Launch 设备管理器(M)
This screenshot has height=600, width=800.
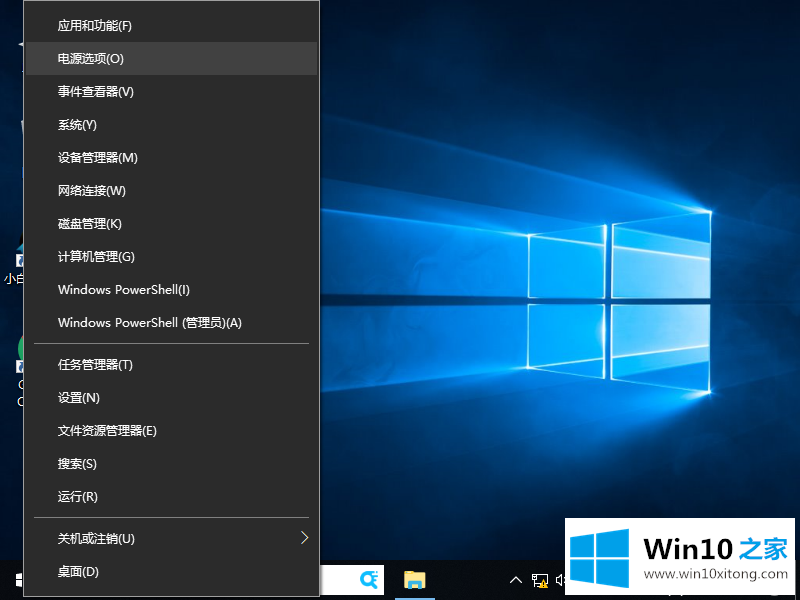tap(171, 158)
